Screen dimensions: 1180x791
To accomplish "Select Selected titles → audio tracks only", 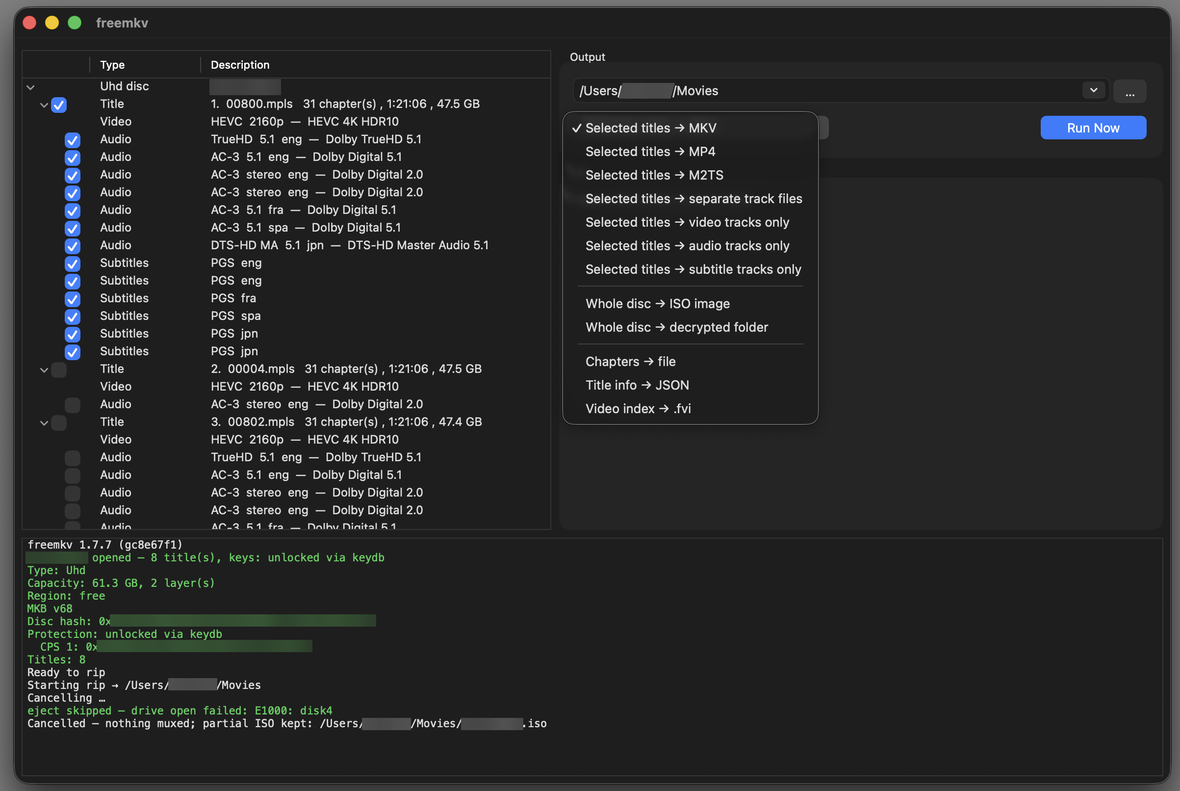I will (x=690, y=245).
